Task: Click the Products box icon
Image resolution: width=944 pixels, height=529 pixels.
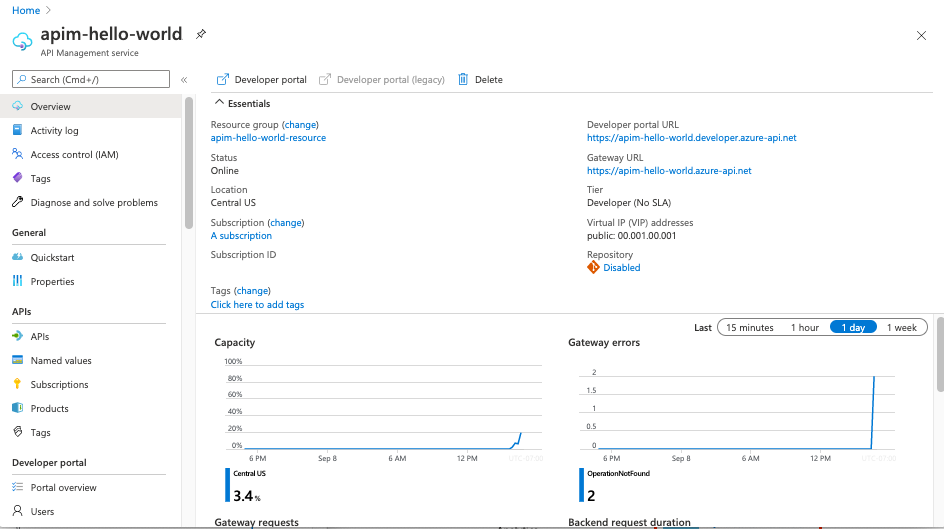Action: click(17, 408)
